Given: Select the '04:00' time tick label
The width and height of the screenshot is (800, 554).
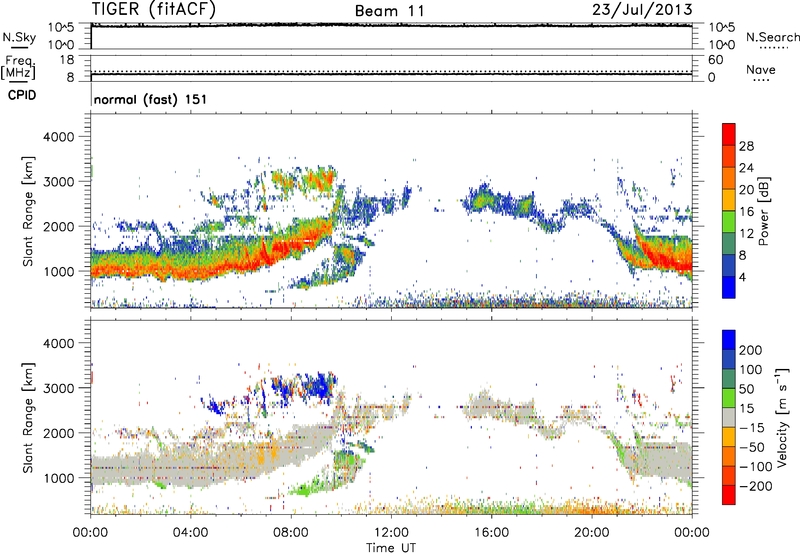Looking at the screenshot, I should click(x=190, y=533).
